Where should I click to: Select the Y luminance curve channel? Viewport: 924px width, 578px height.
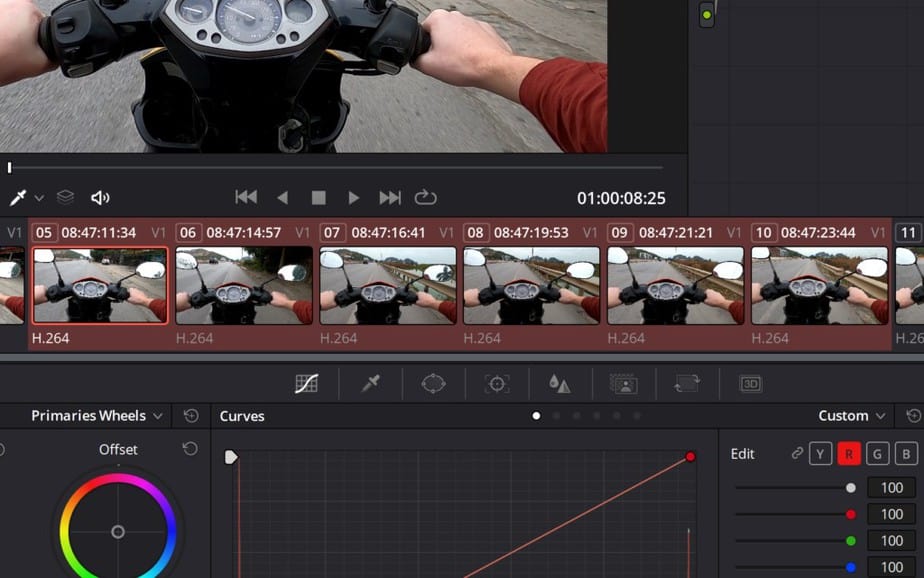pos(820,454)
